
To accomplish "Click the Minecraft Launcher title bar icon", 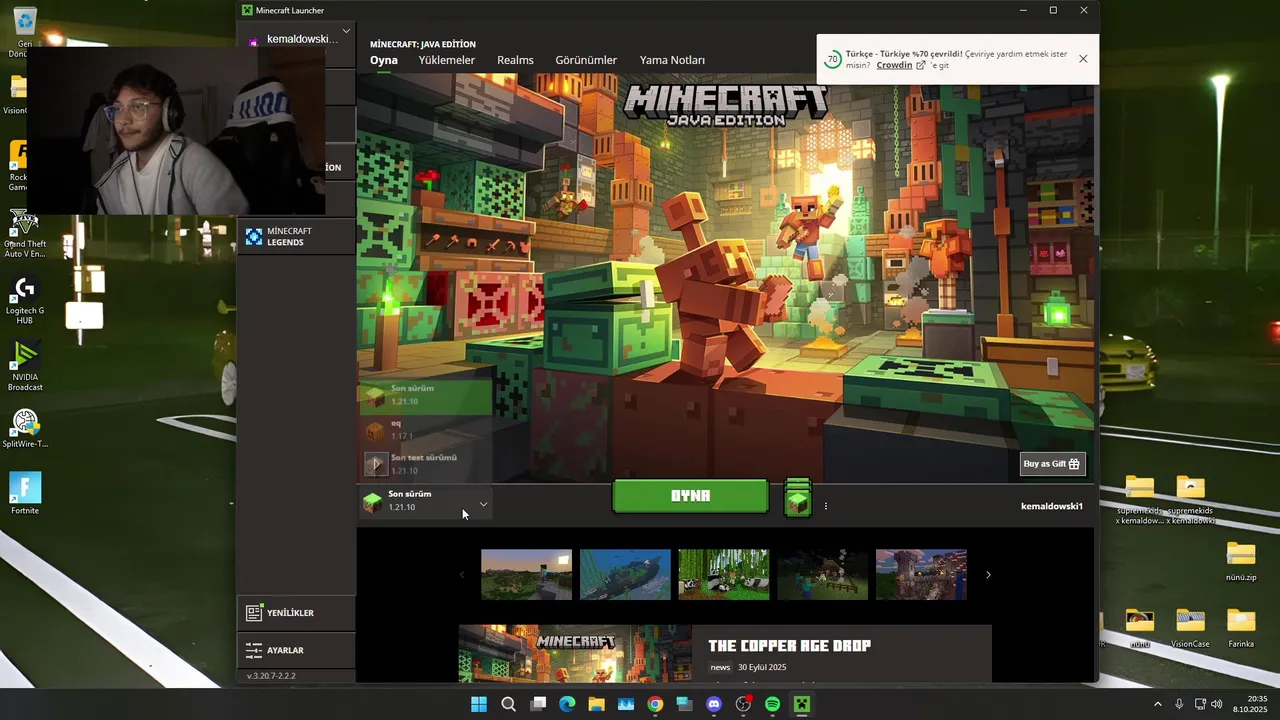I will (x=247, y=10).
